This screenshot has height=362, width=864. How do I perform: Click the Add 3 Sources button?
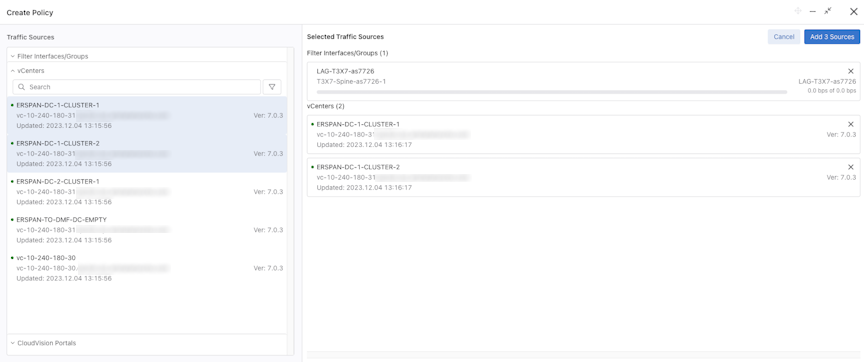(x=832, y=37)
